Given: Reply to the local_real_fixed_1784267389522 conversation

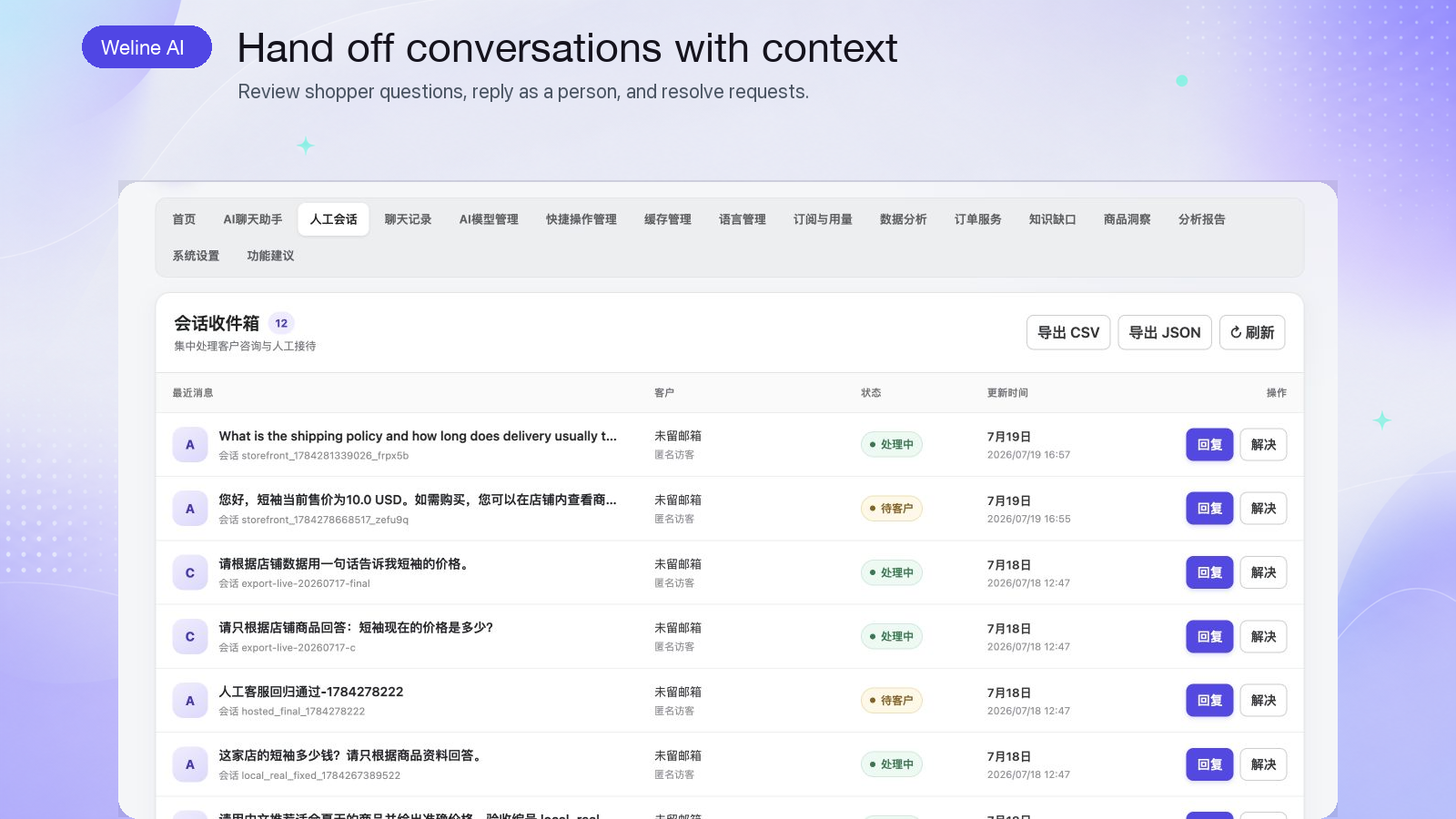Looking at the screenshot, I should point(1209,764).
